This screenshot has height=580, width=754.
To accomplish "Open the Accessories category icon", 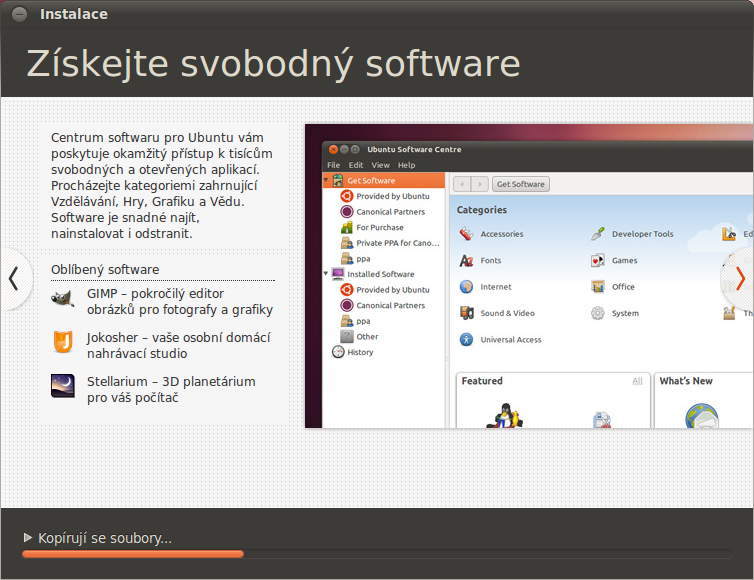I will coord(466,234).
